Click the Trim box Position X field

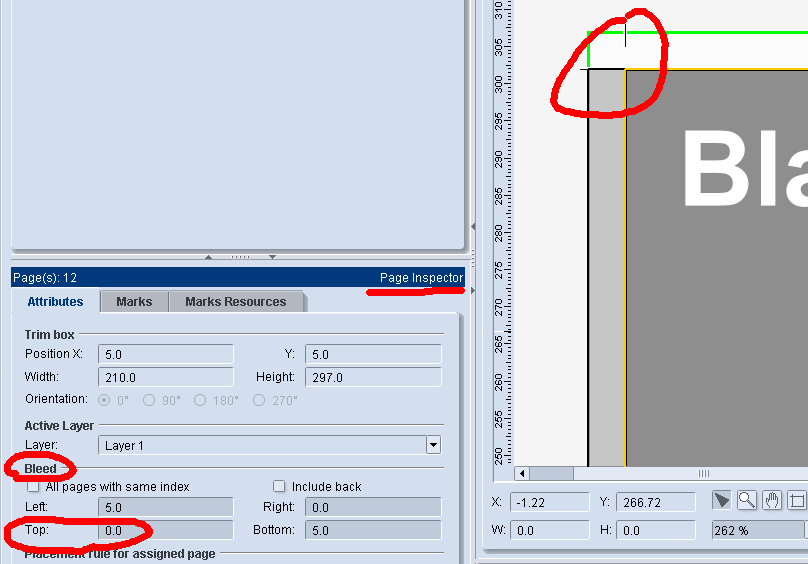click(x=166, y=354)
